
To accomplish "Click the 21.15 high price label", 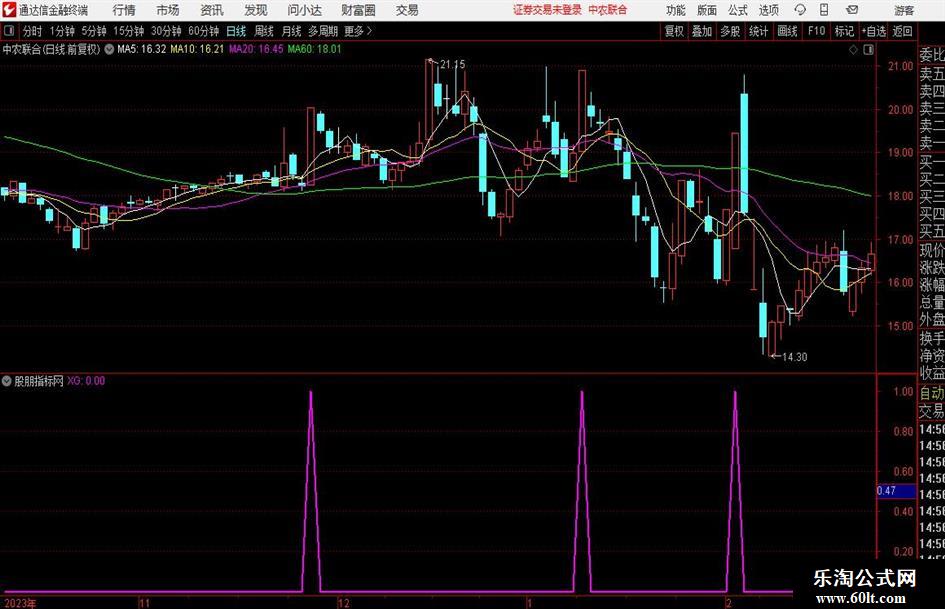I will pyautogui.click(x=453, y=65).
